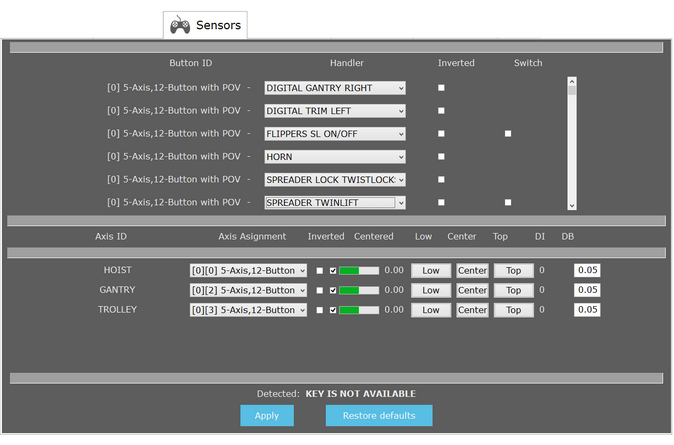This screenshot has height=445, width=674.
Task: Click the DB value field for GANTRY
Action: (587, 290)
